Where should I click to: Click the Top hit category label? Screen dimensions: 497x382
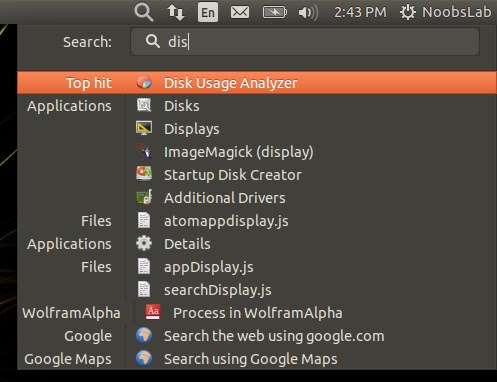click(89, 83)
